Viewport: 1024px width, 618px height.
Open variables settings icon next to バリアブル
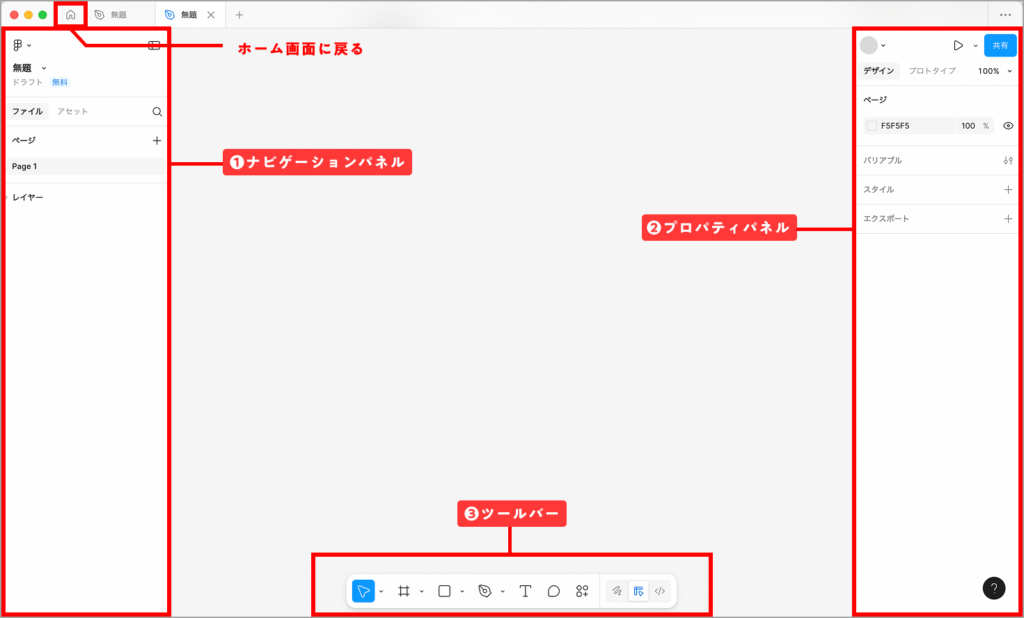point(1008,160)
